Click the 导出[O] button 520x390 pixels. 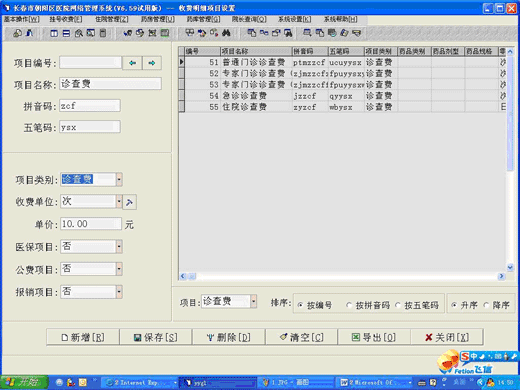(x=374, y=337)
